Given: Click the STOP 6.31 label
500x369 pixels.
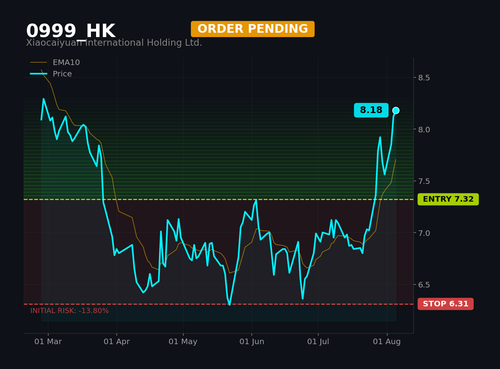Looking at the screenshot, I should (445, 304).
